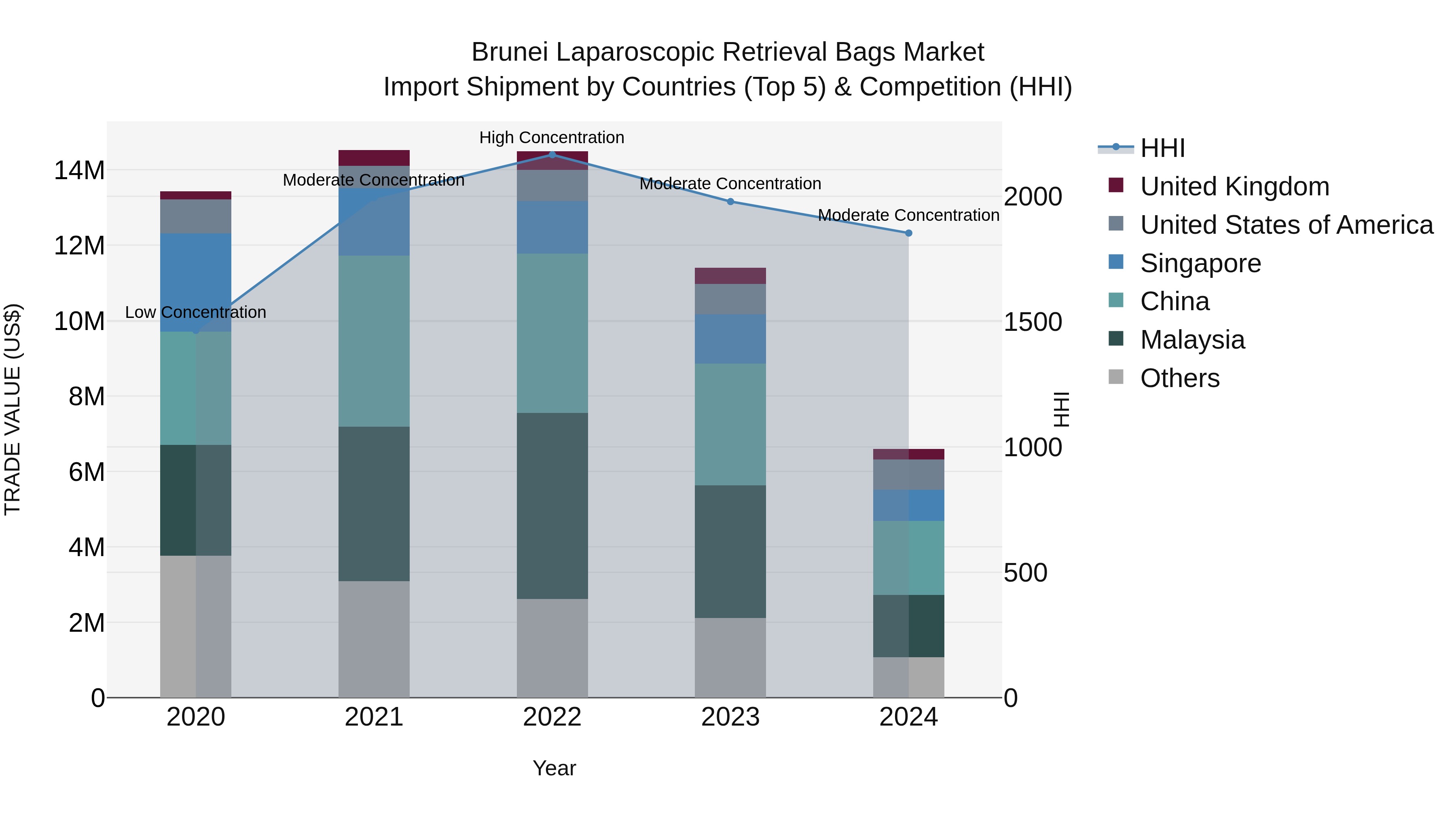
Task: Click the 1000 HHI axis tick label
Action: (x=1033, y=447)
